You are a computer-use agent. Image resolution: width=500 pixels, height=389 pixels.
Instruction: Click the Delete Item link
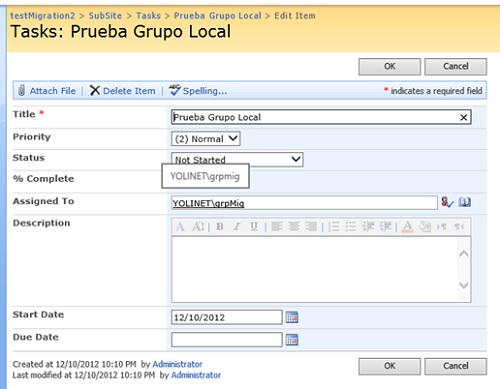(x=129, y=91)
